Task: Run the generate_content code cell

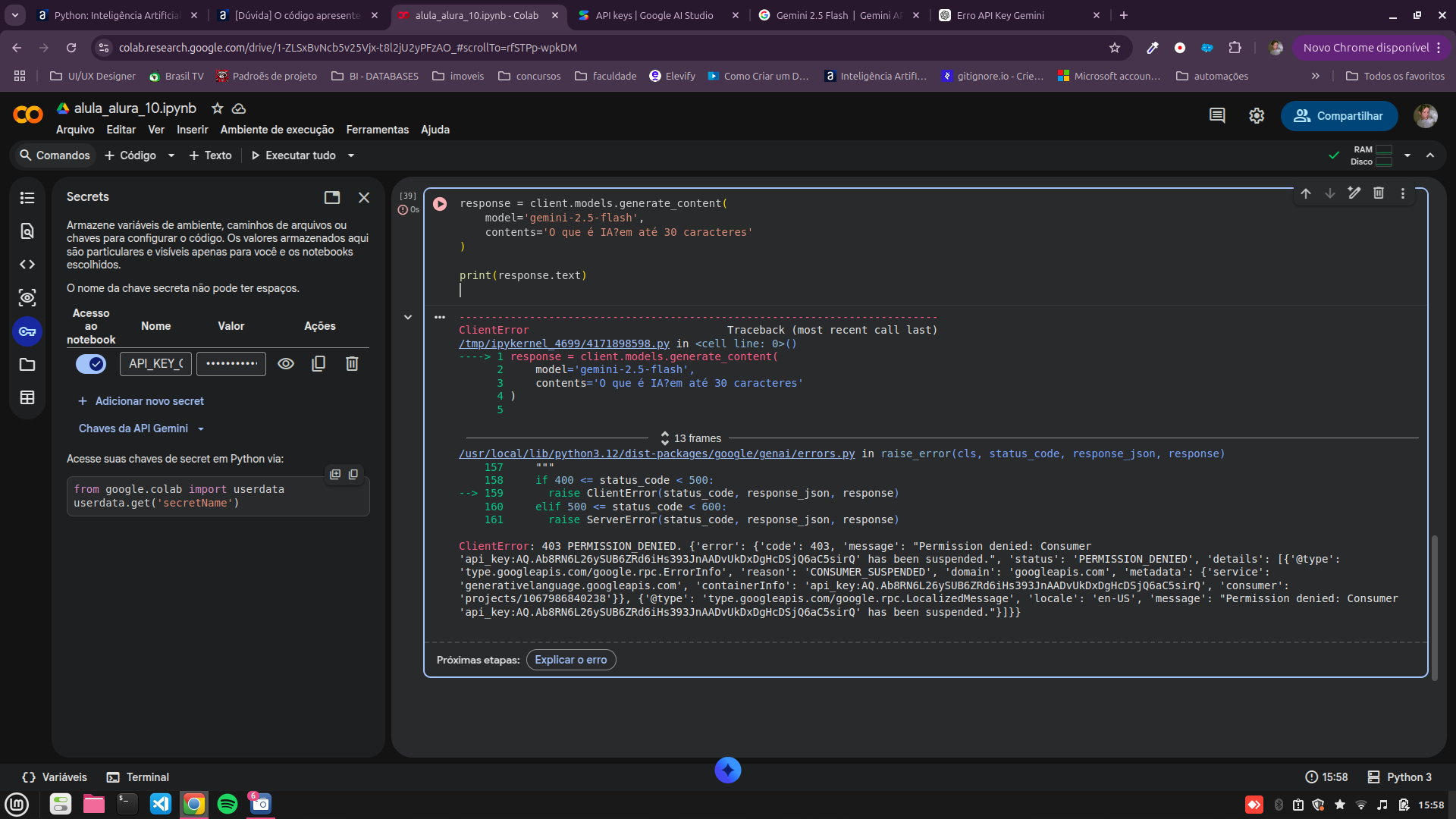Action: 440,204
